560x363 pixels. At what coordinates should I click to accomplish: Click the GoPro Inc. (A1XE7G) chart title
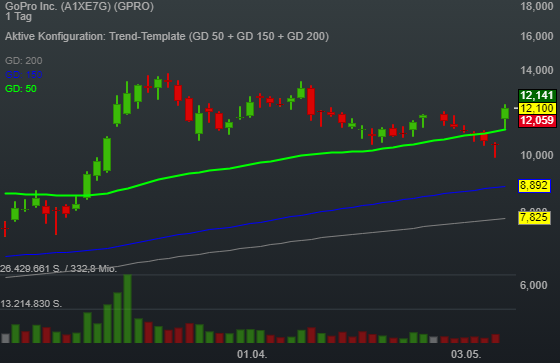coord(79,6)
